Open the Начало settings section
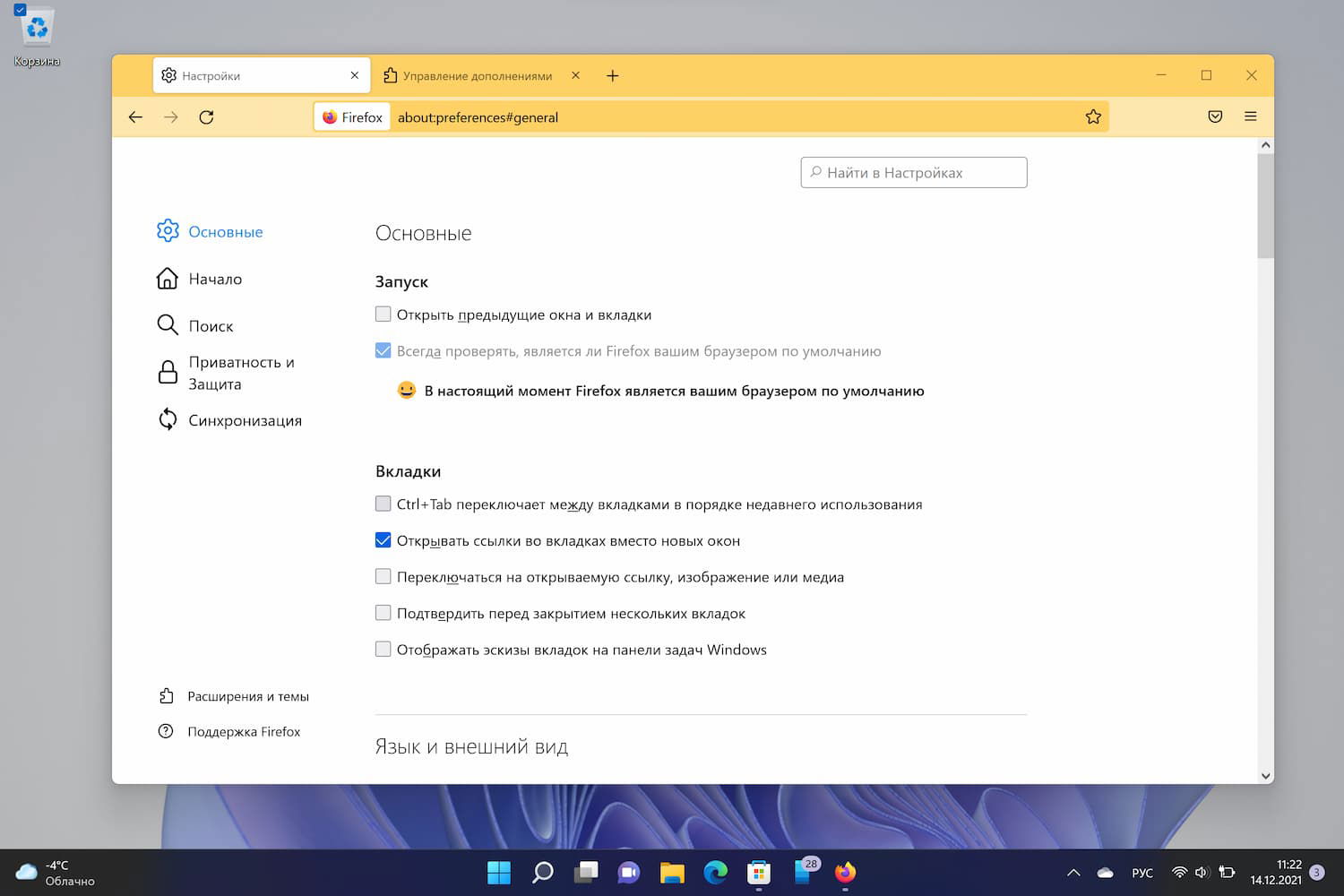This screenshot has height=896, width=1344. [199, 279]
